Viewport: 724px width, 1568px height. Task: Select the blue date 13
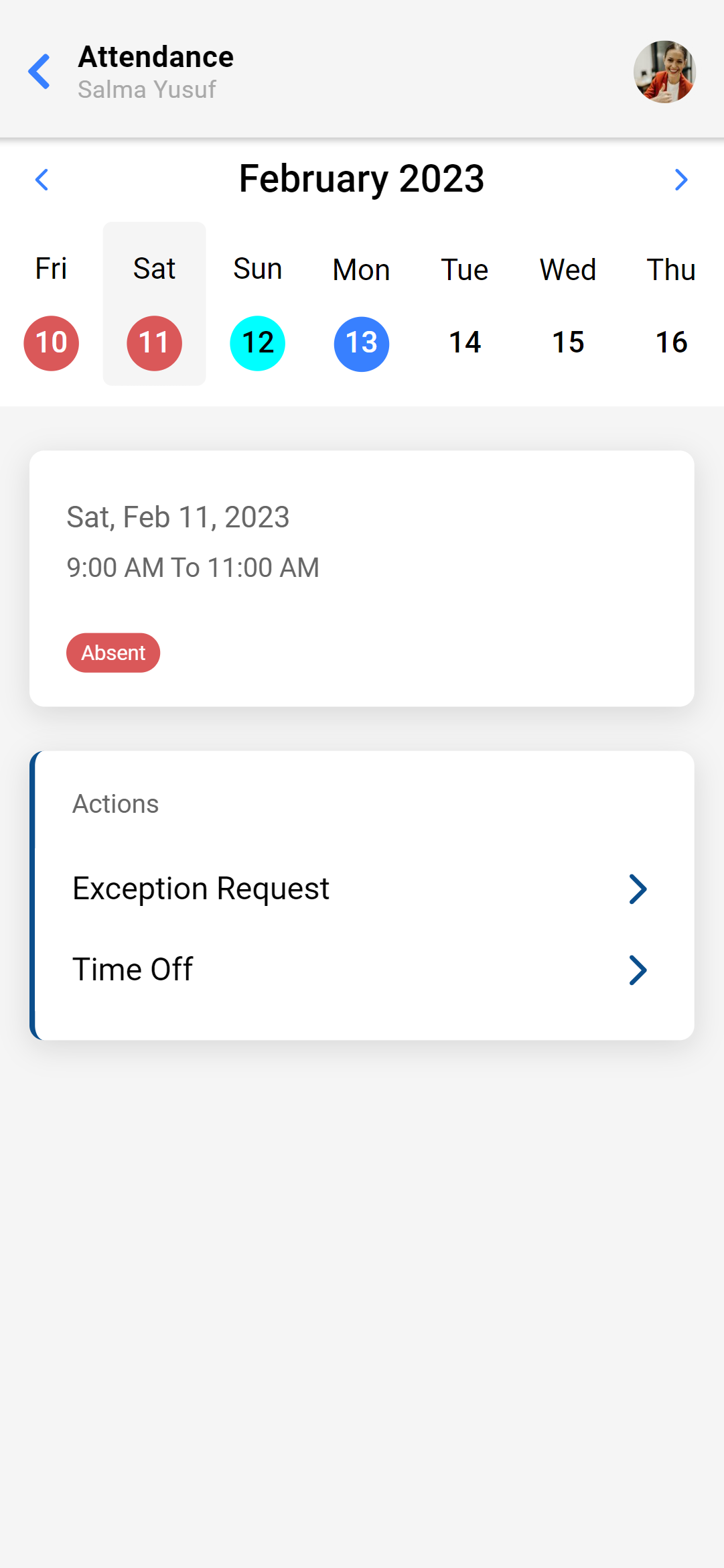(x=362, y=344)
